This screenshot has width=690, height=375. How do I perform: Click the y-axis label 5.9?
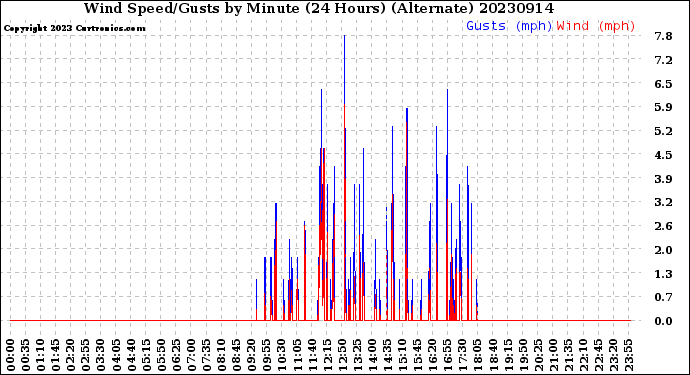663,107
